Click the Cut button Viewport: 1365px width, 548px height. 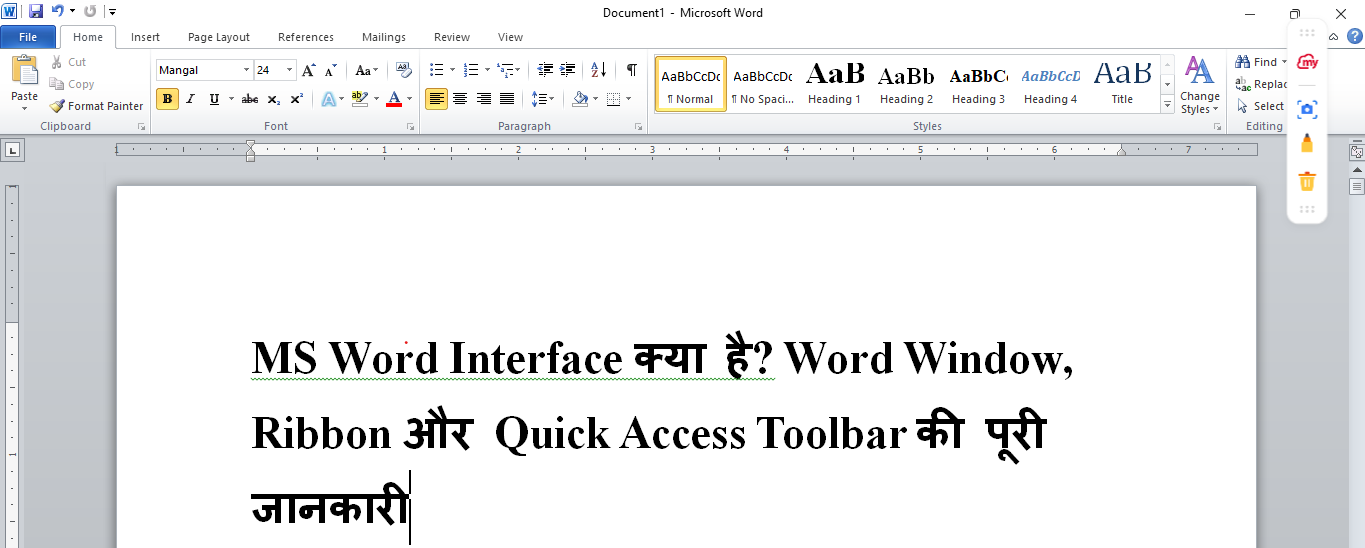[x=69, y=62]
